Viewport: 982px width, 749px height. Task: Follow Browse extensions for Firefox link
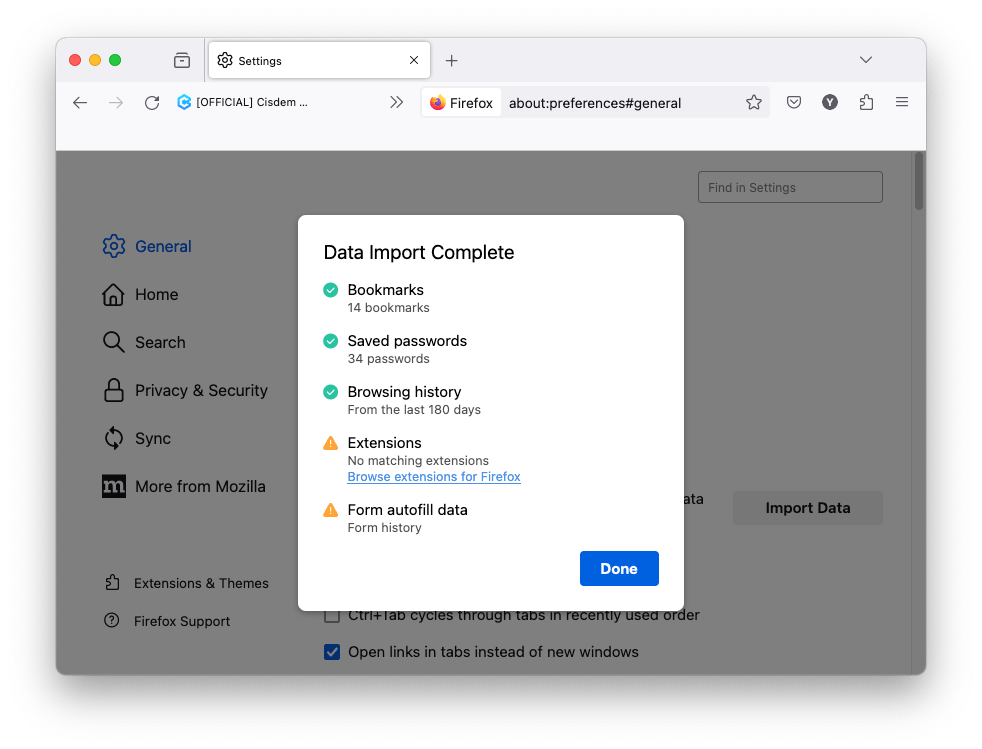434,477
